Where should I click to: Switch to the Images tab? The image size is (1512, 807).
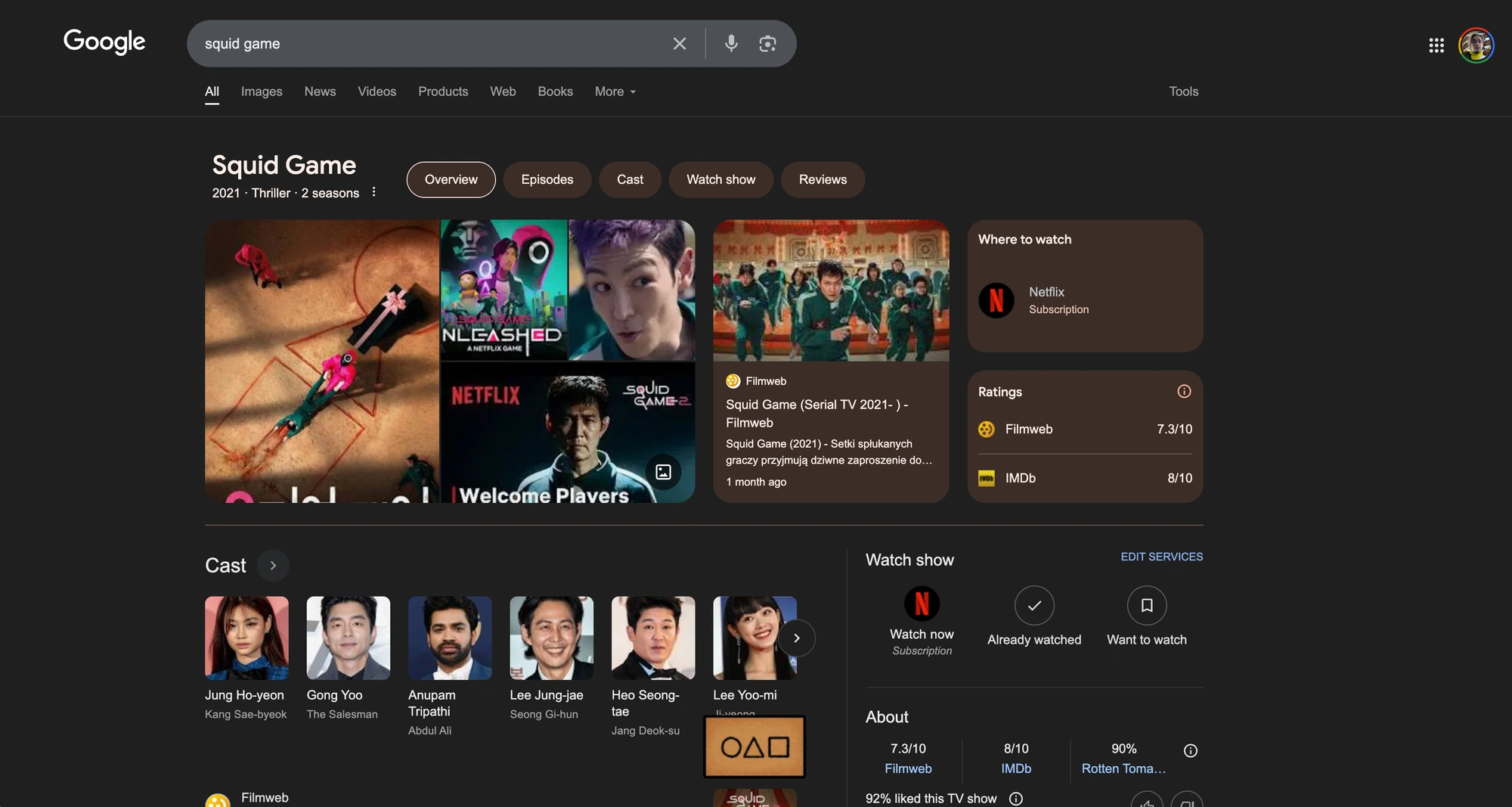click(262, 92)
